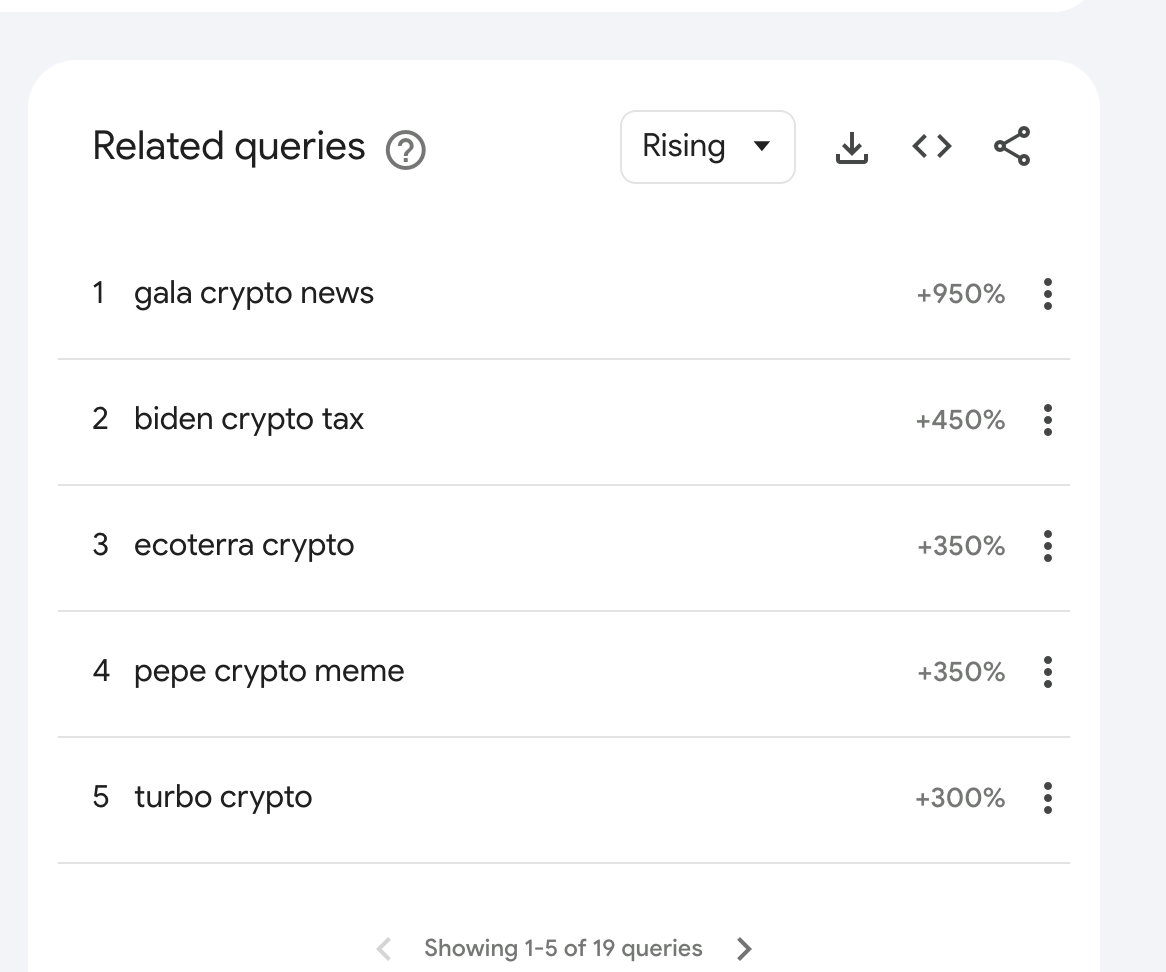Open more options for ecoterra crypto

click(1048, 546)
